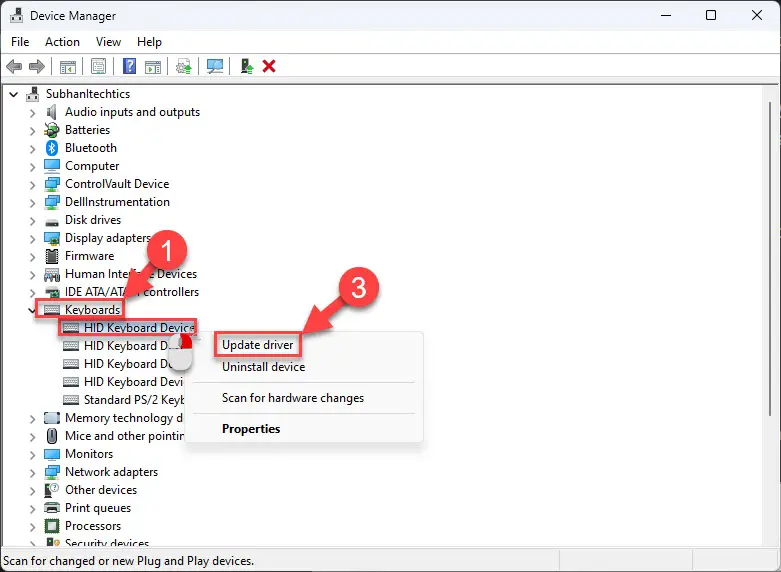The height and width of the screenshot is (572, 781).
Task: Click the Mice and other pointing devices icon
Action: pos(52,436)
